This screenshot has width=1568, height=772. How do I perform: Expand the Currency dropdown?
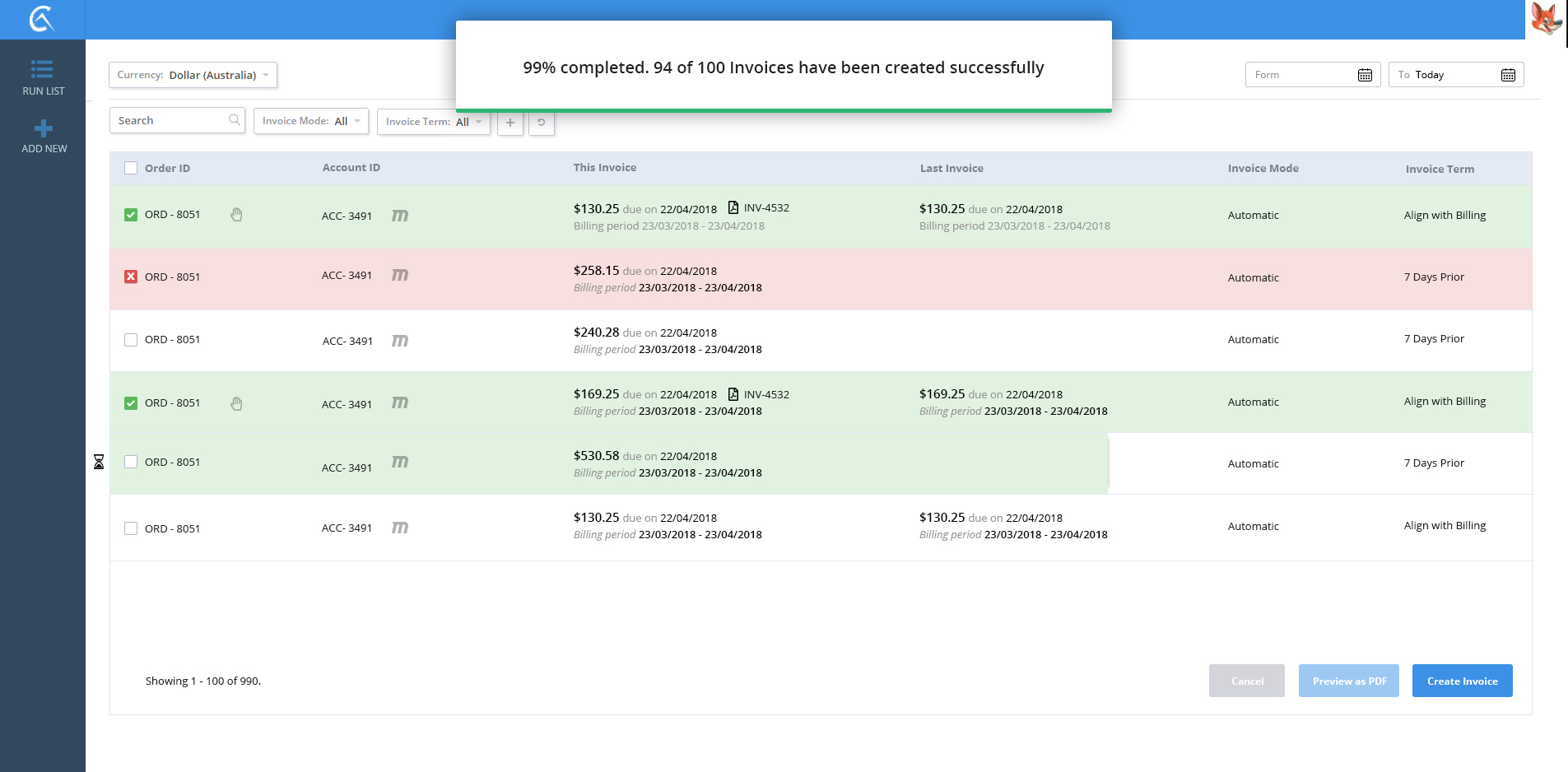coord(193,75)
